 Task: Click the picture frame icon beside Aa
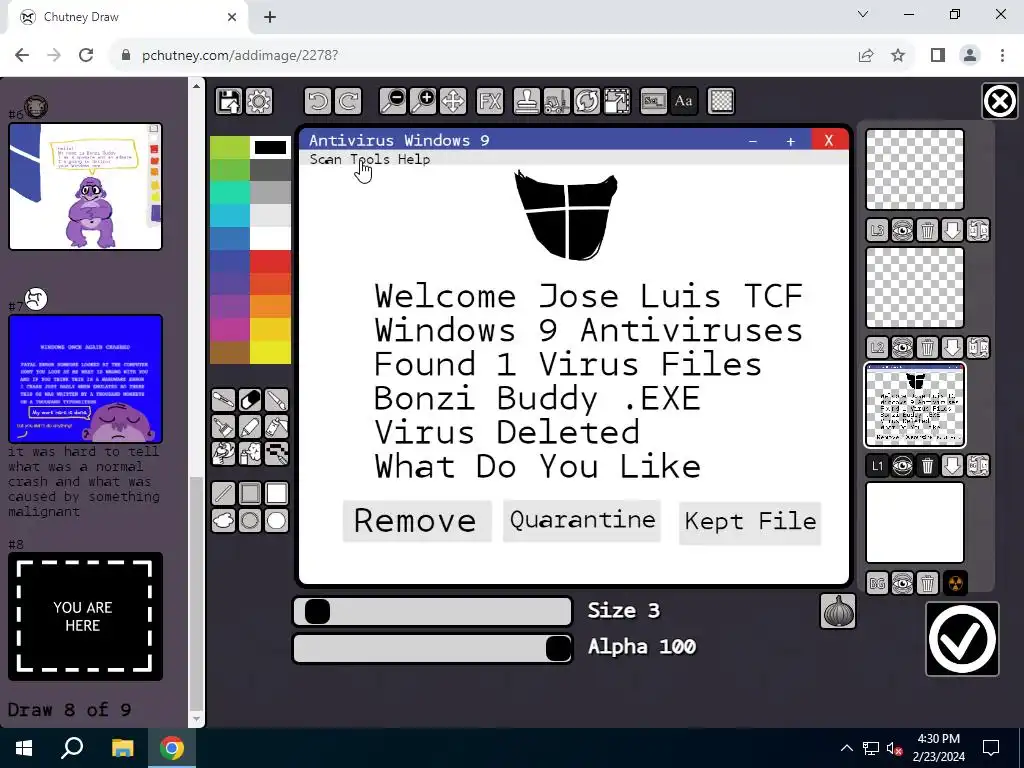pyautogui.click(x=654, y=101)
